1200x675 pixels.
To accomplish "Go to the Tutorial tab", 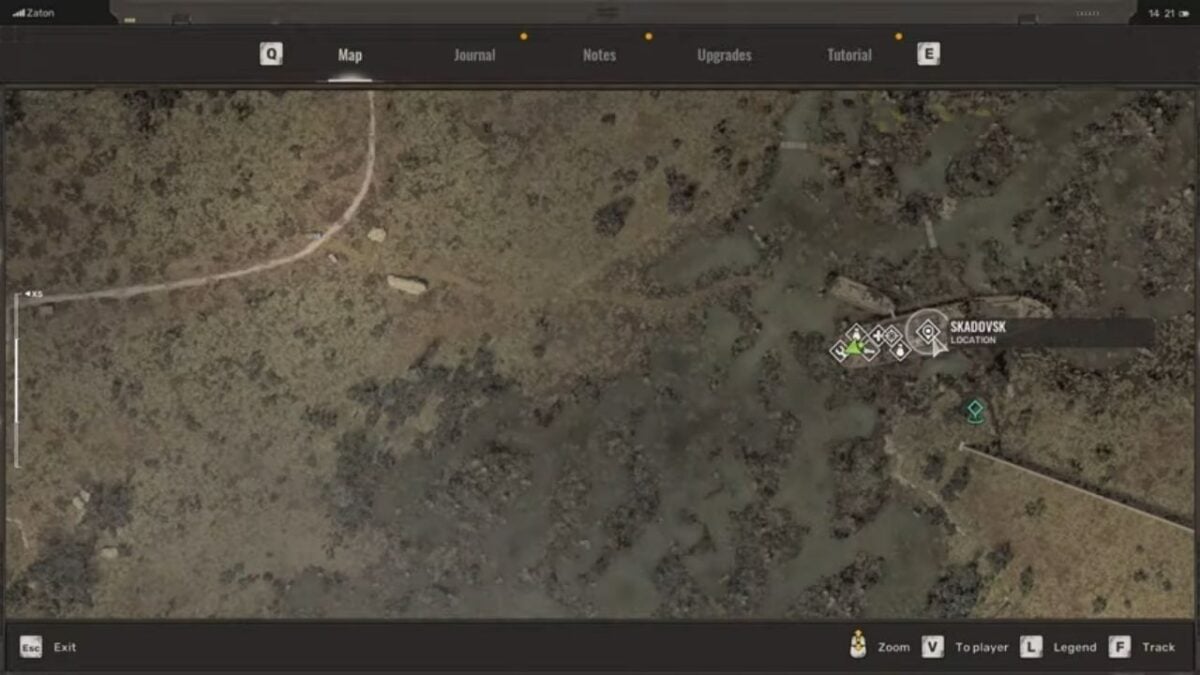I will (849, 56).
